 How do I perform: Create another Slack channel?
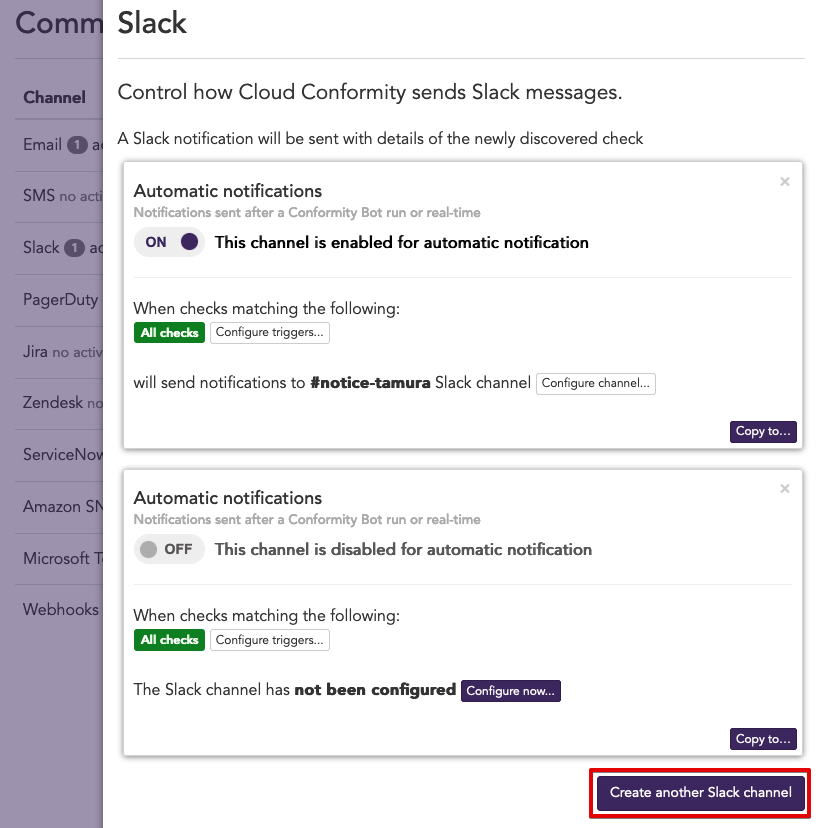(700, 793)
